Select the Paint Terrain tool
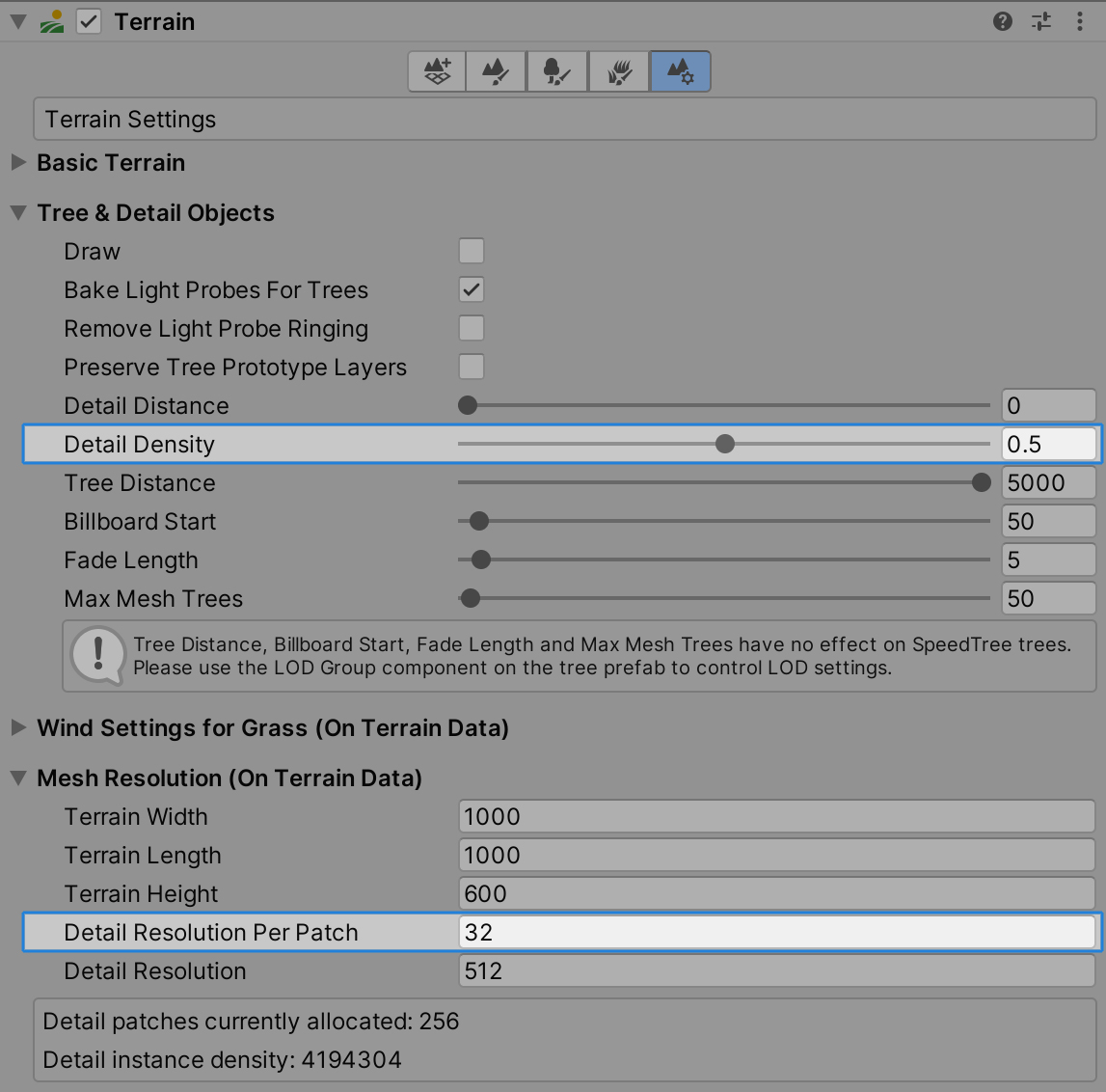 coord(497,71)
